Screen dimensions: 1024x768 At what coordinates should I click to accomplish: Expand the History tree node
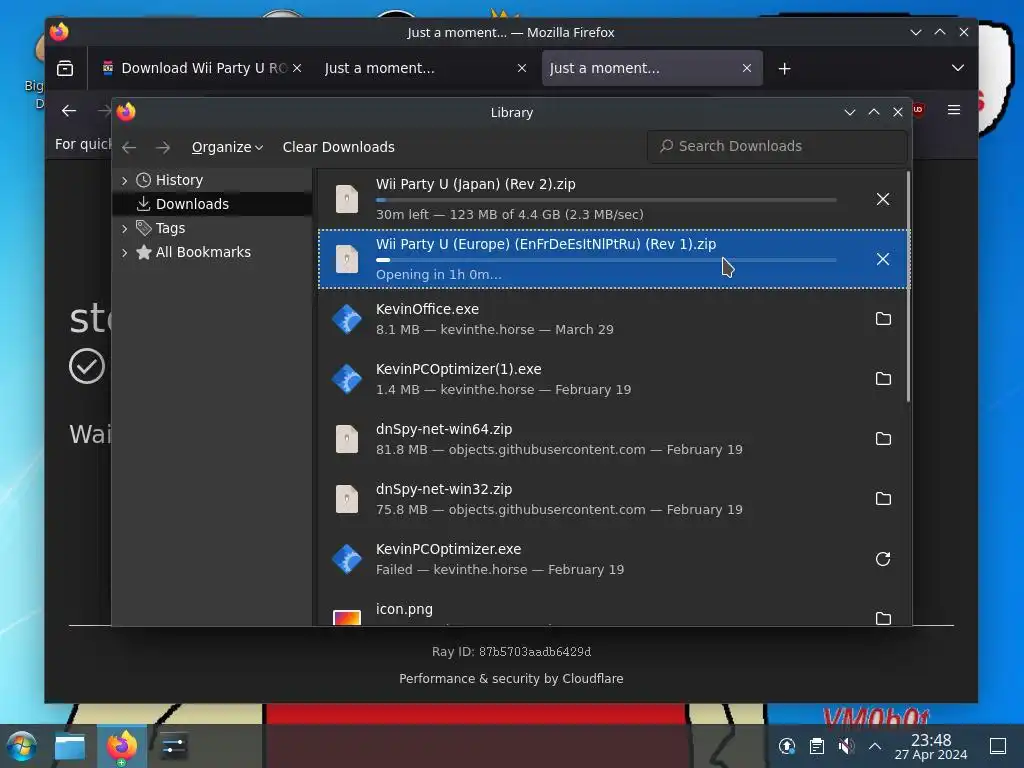pos(124,180)
